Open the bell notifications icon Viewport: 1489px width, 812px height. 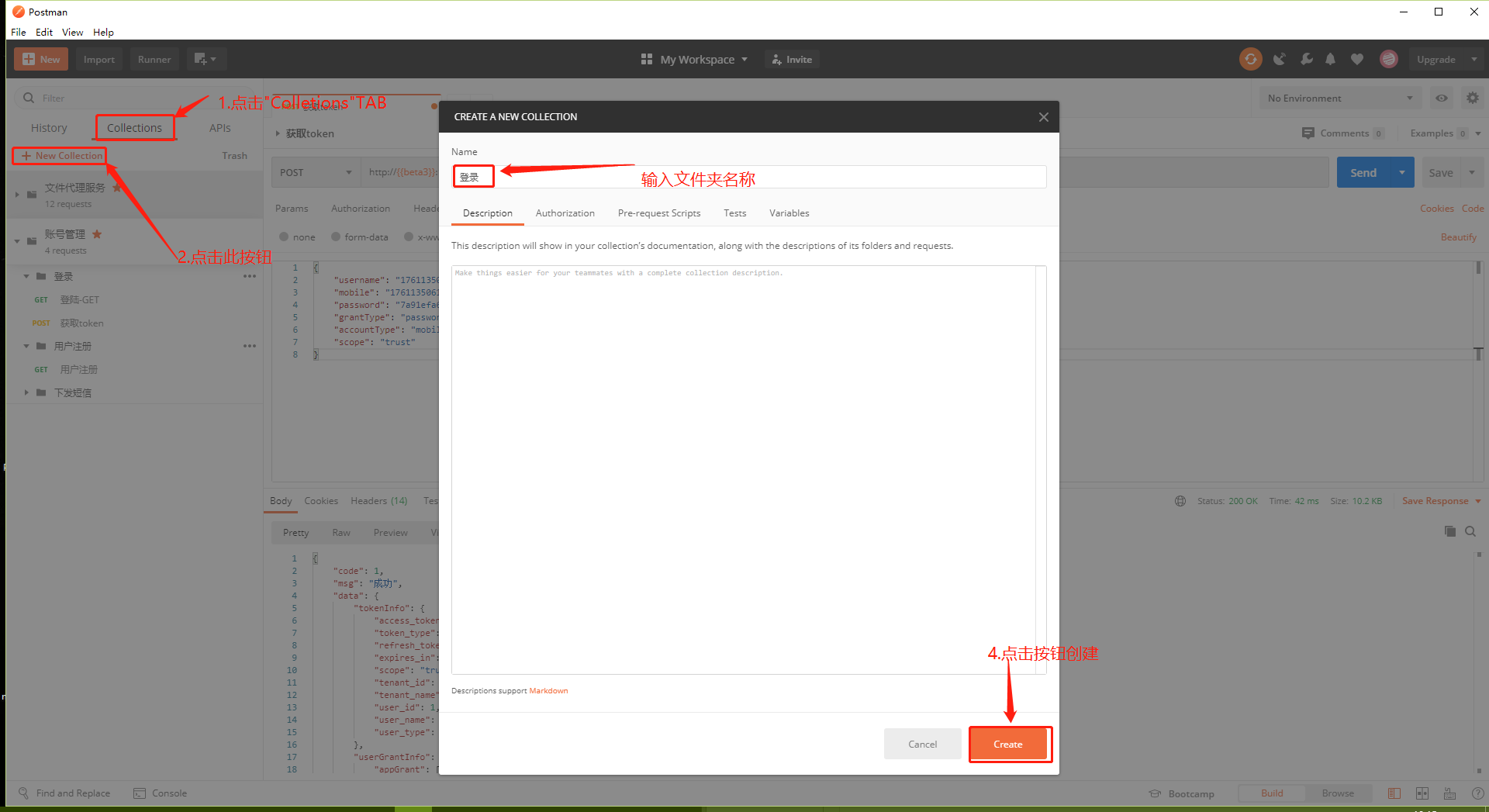coord(1331,59)
